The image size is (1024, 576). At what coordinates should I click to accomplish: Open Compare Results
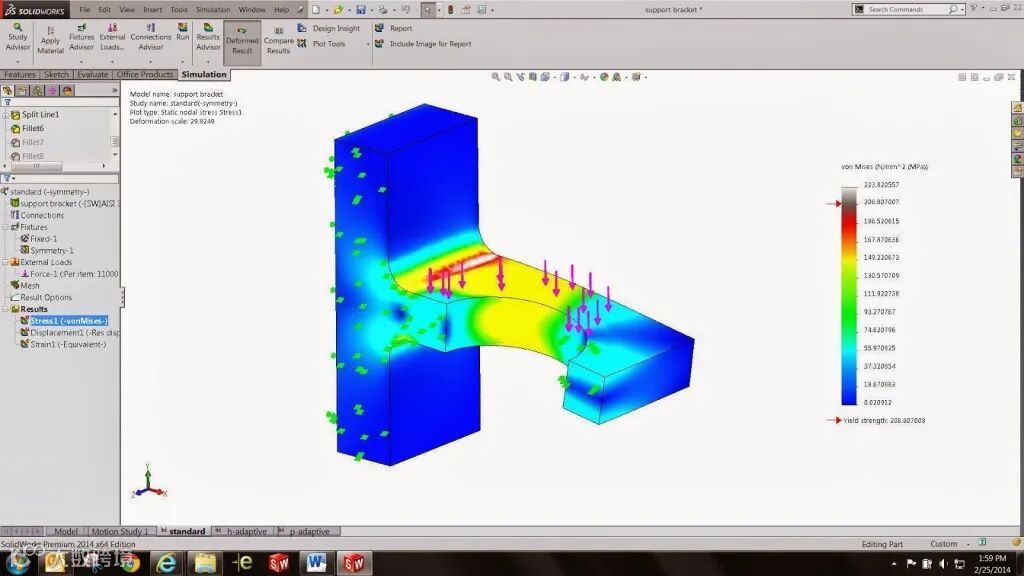(278, 40)
